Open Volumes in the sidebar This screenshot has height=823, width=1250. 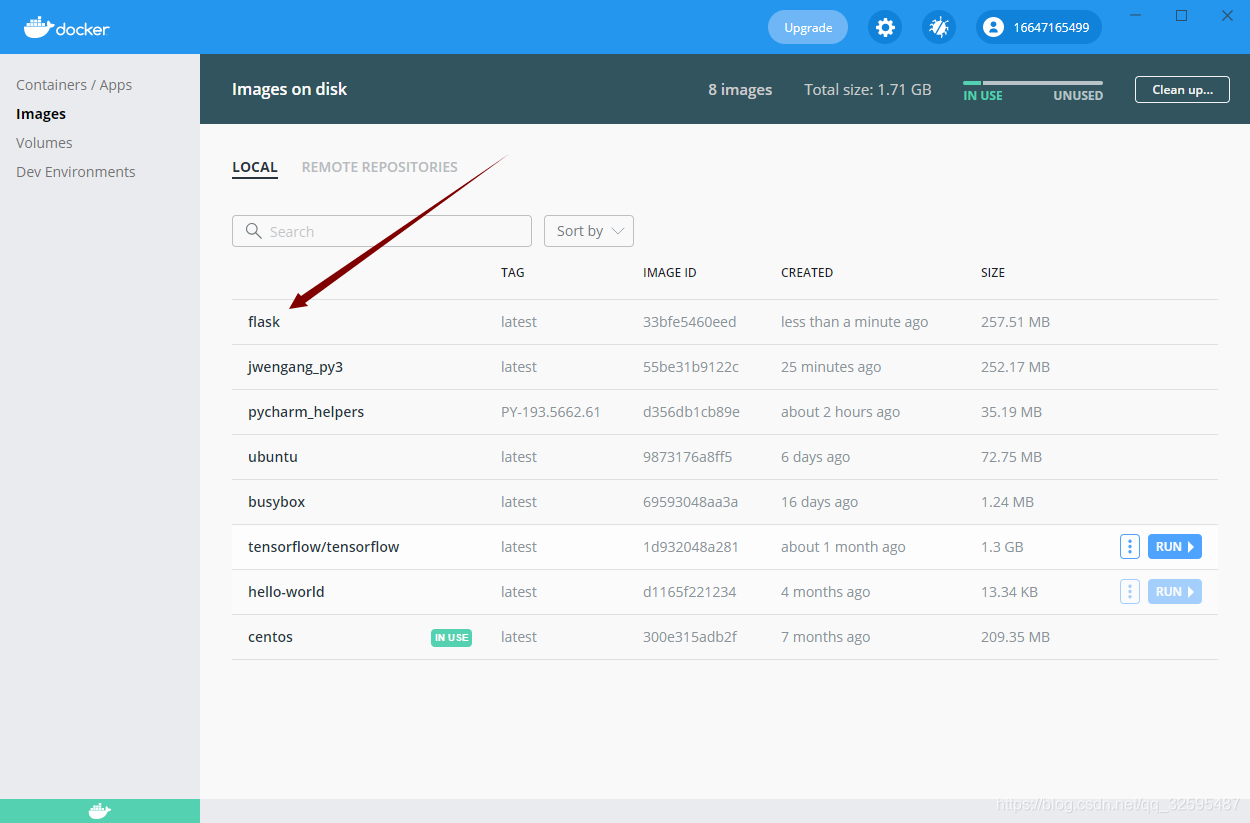tap(44, 143)
